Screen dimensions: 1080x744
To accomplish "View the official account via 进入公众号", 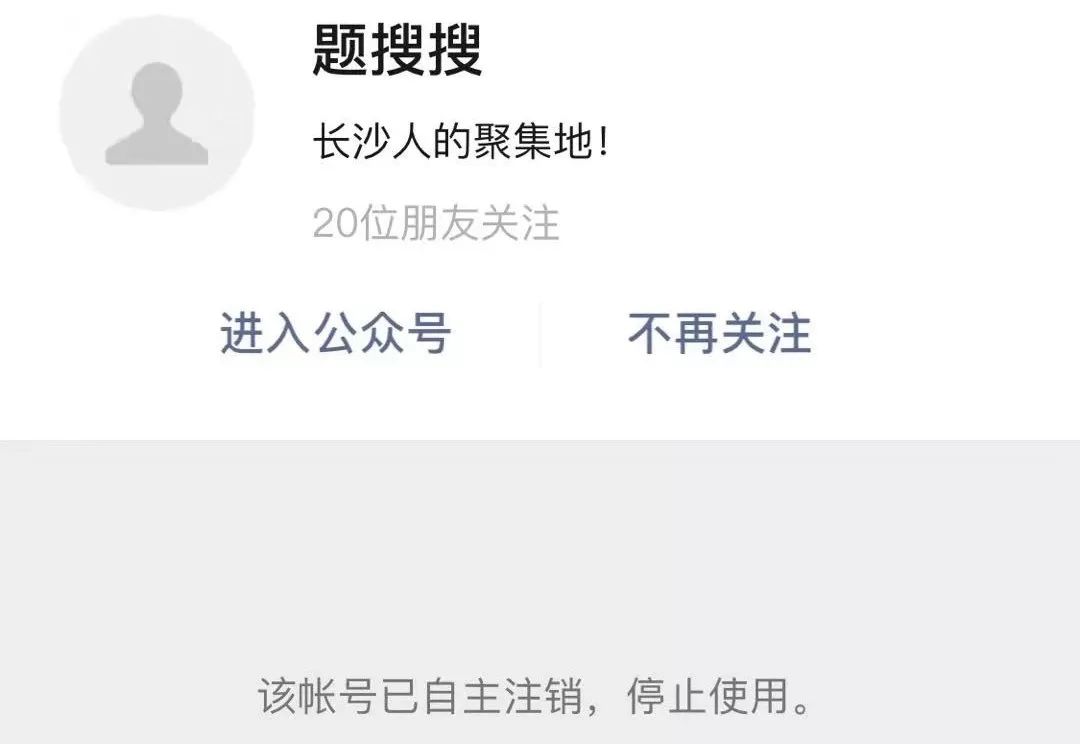I will [335, 333].
